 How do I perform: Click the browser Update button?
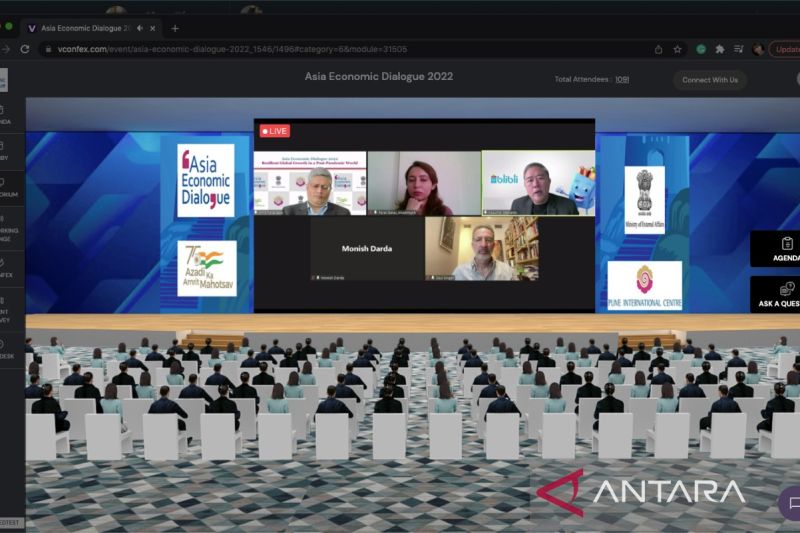coord(785,49)
